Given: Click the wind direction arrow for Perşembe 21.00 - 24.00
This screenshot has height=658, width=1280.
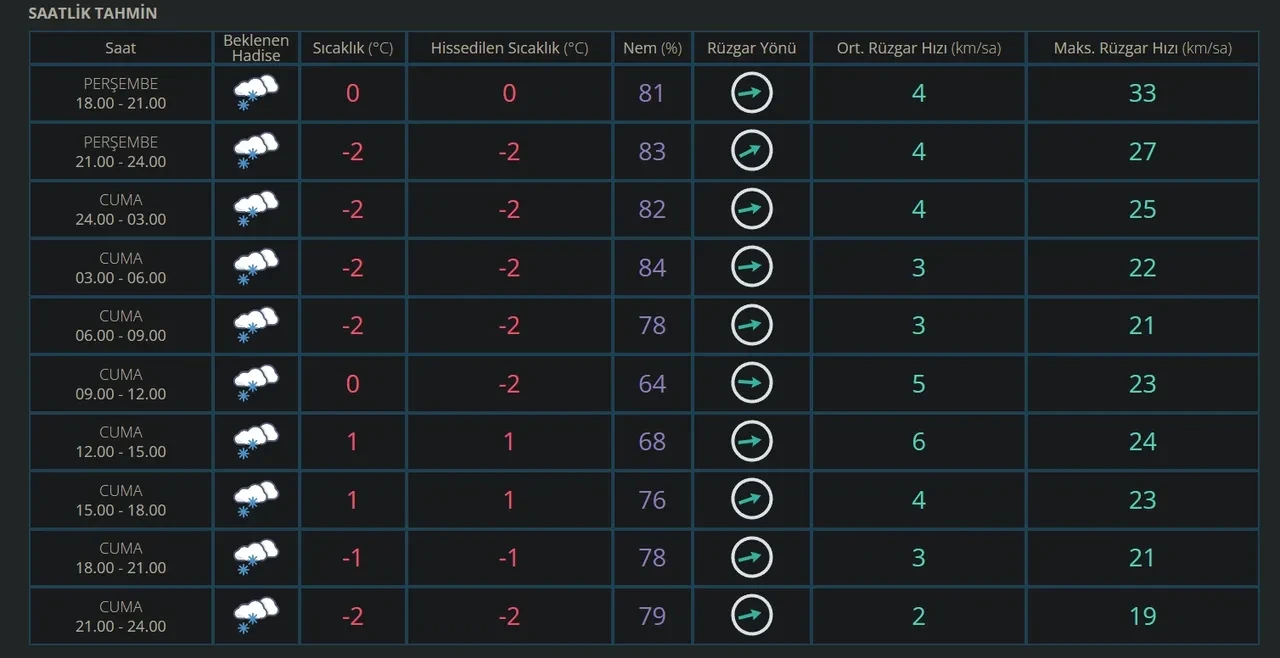Looking at the screenshot, I should [751, 151].
